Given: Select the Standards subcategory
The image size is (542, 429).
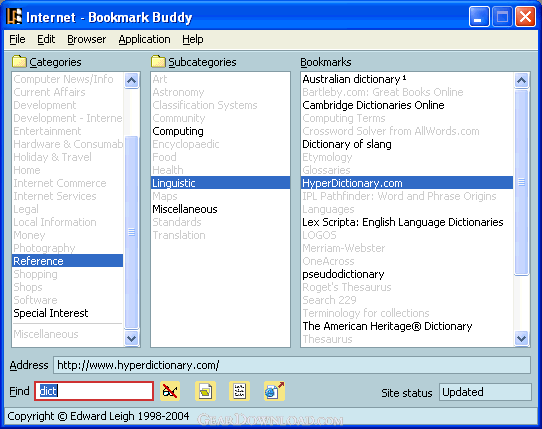Looking at the screenshot, I should 220,222.
